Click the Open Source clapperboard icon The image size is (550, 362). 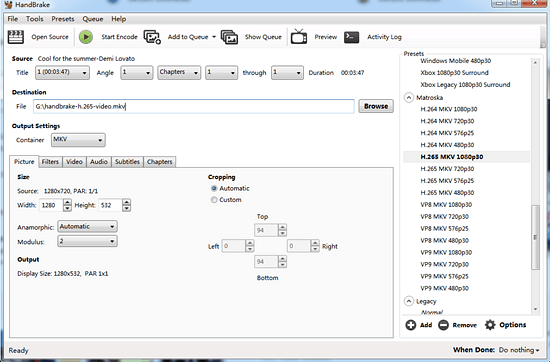(x=16, y=37)
